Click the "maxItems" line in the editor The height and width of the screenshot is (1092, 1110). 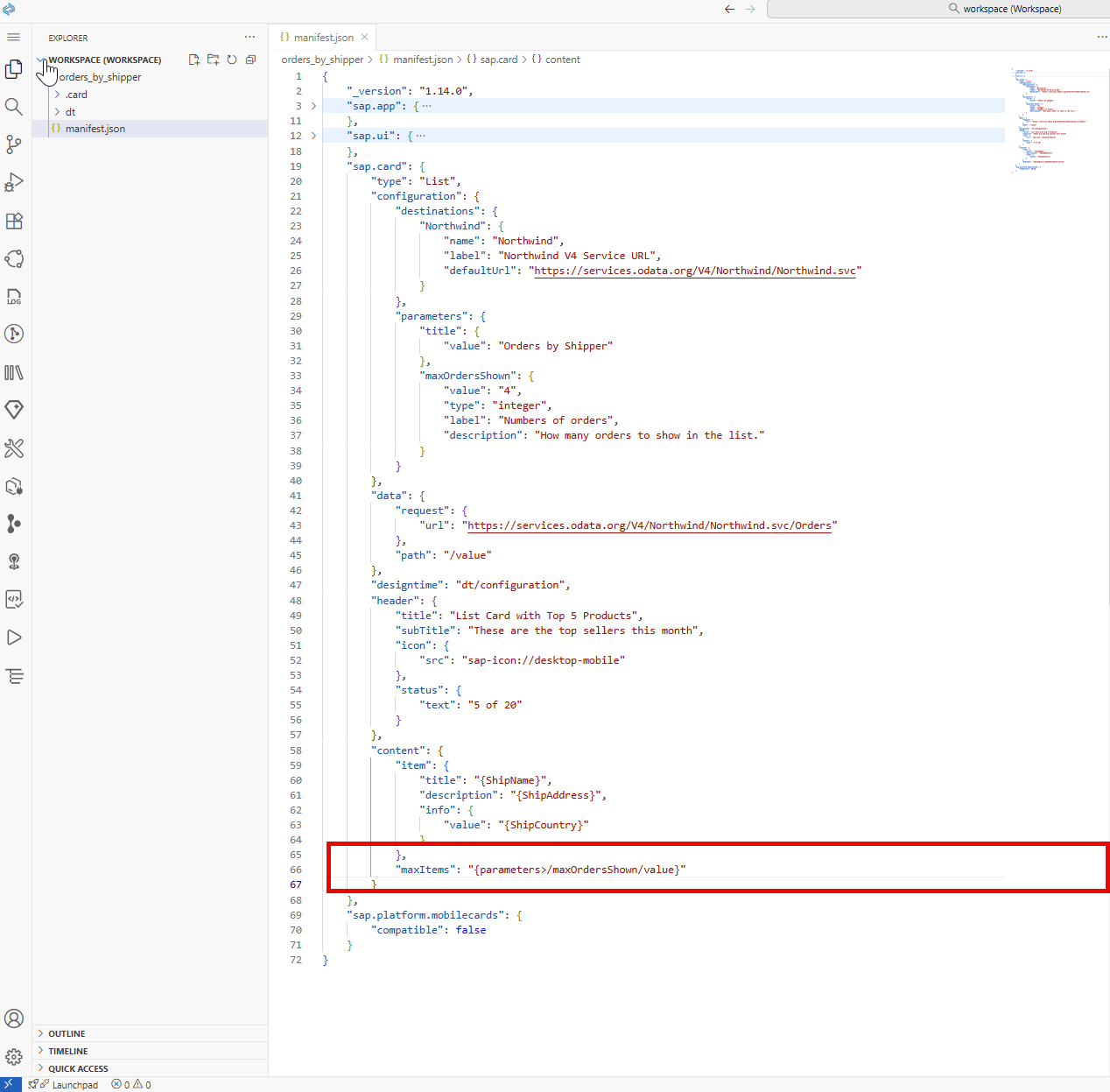click(540, 870)
